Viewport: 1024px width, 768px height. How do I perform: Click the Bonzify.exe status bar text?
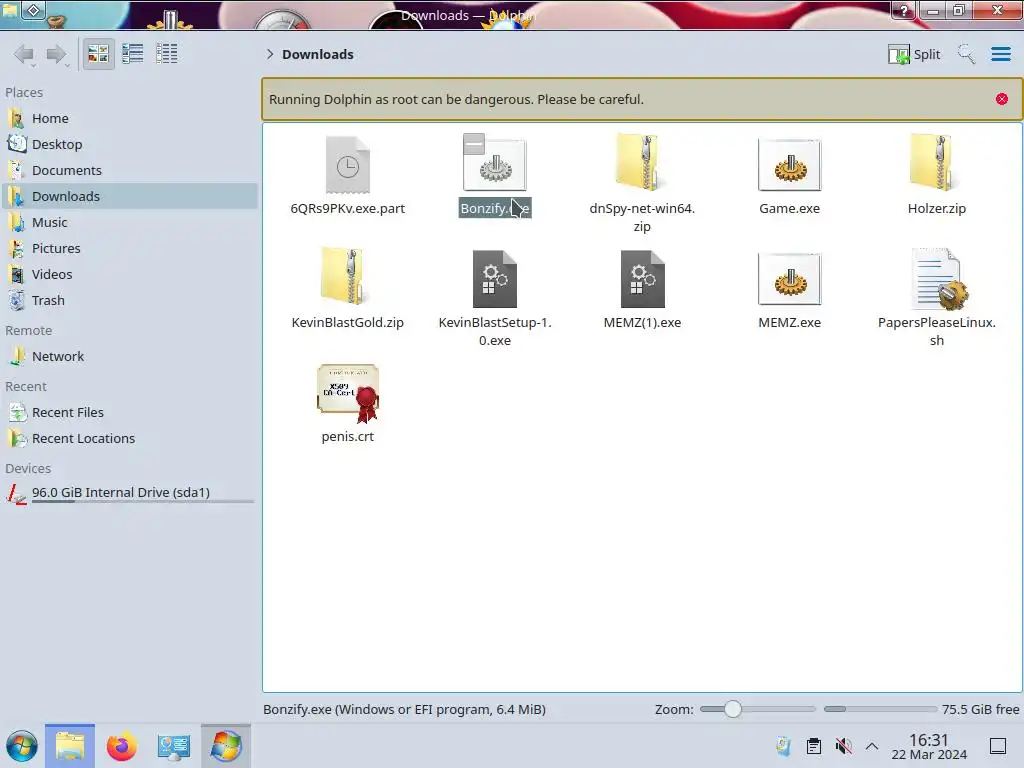click(404, 709)
